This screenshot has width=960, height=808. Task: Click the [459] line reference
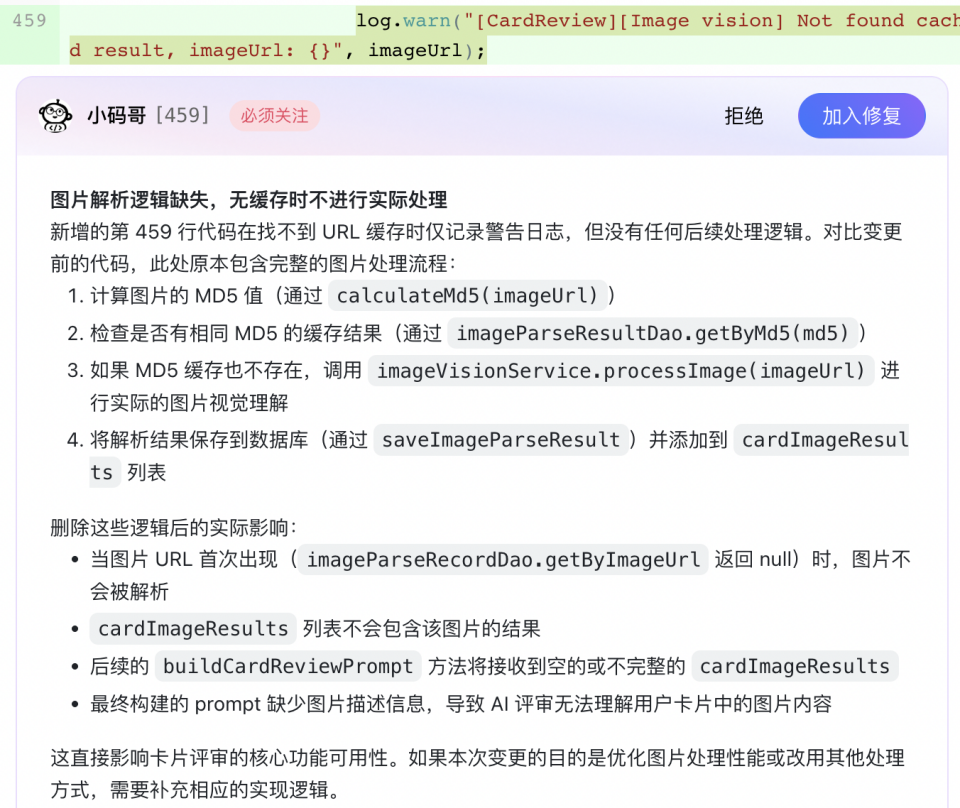pos(182,116)
